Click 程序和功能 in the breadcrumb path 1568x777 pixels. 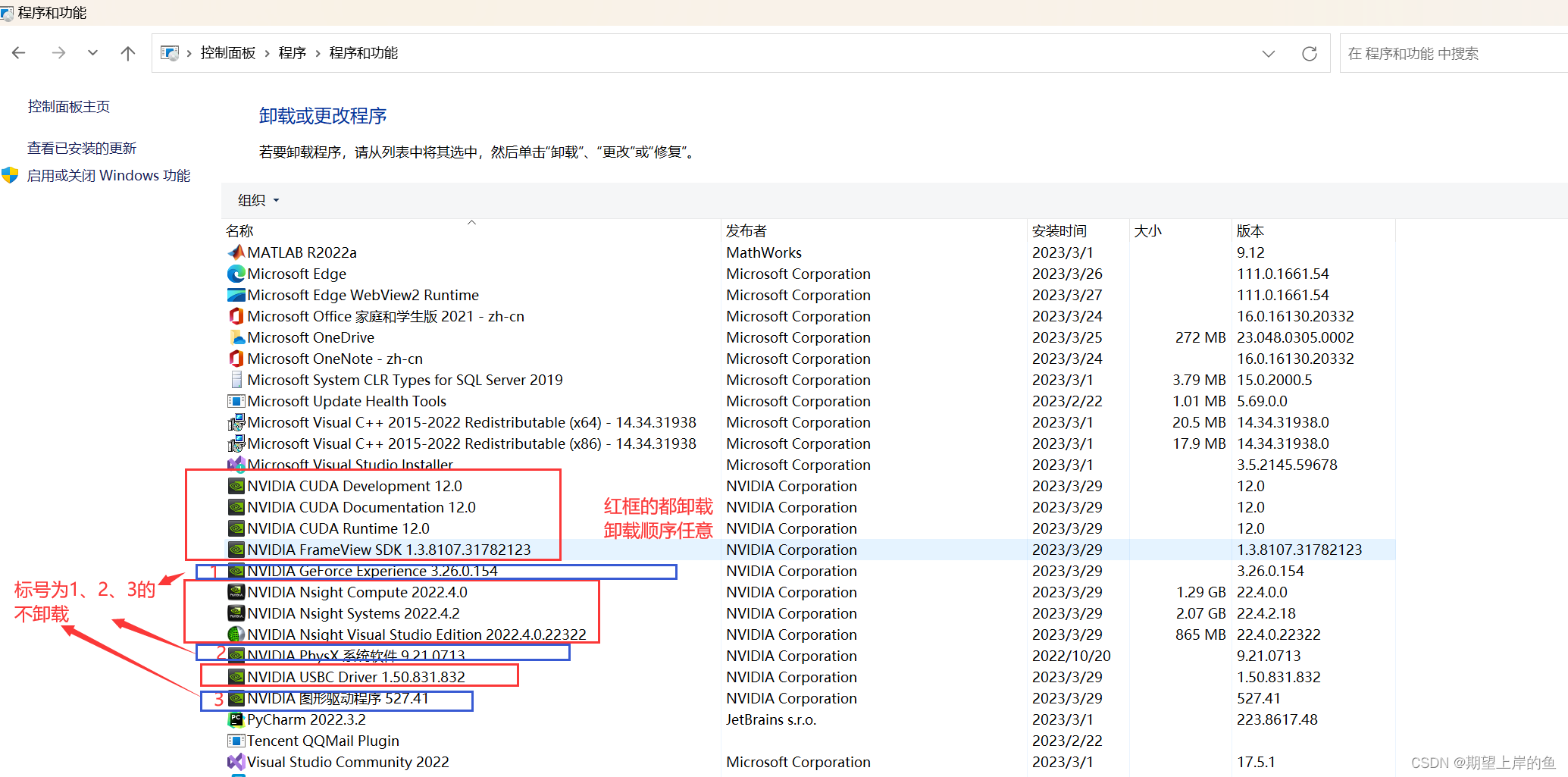[x=364, y=53]
